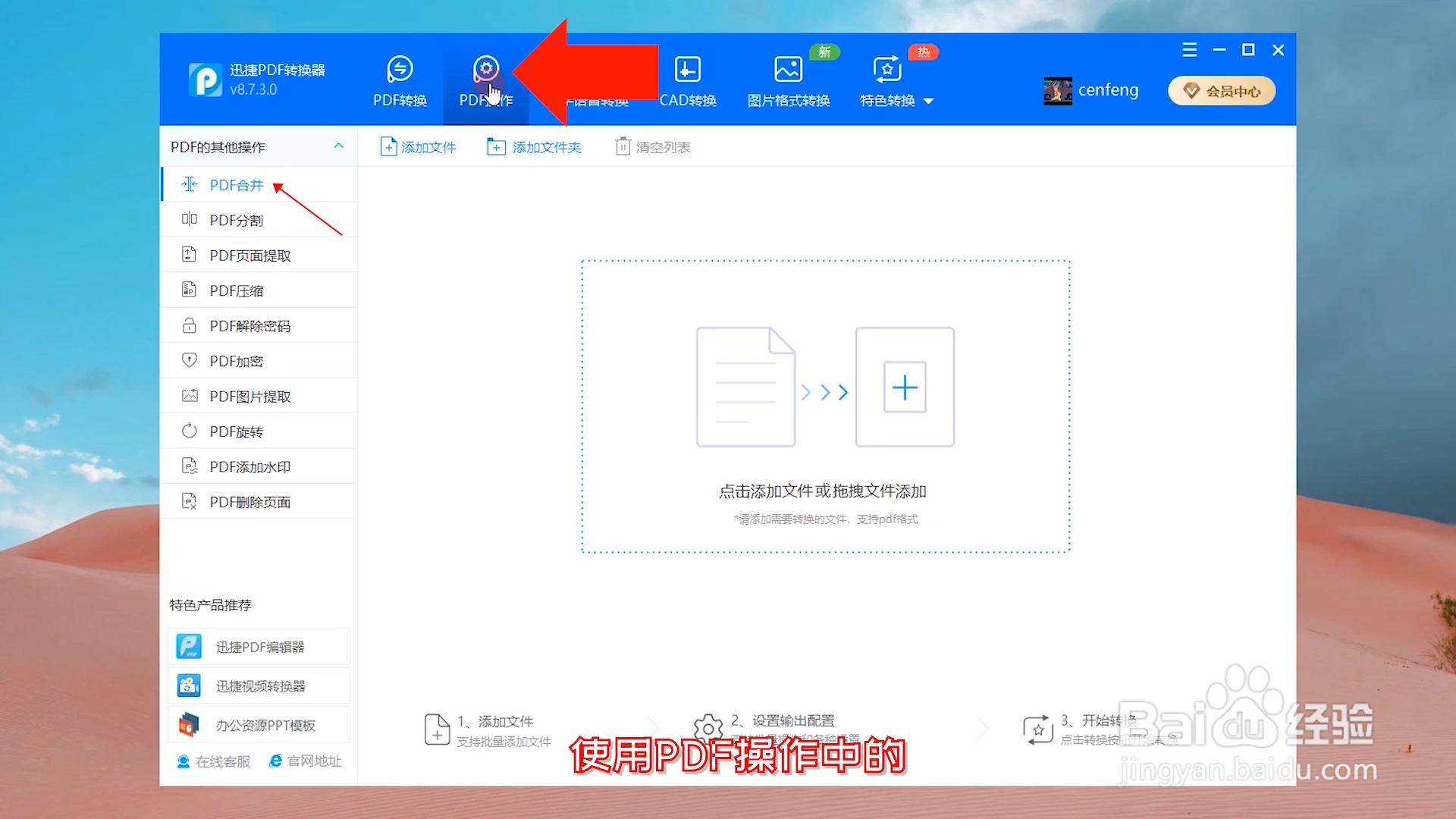
Task: Click PDF解除密码 lock icon item
Action: click(x=189, y=326)
